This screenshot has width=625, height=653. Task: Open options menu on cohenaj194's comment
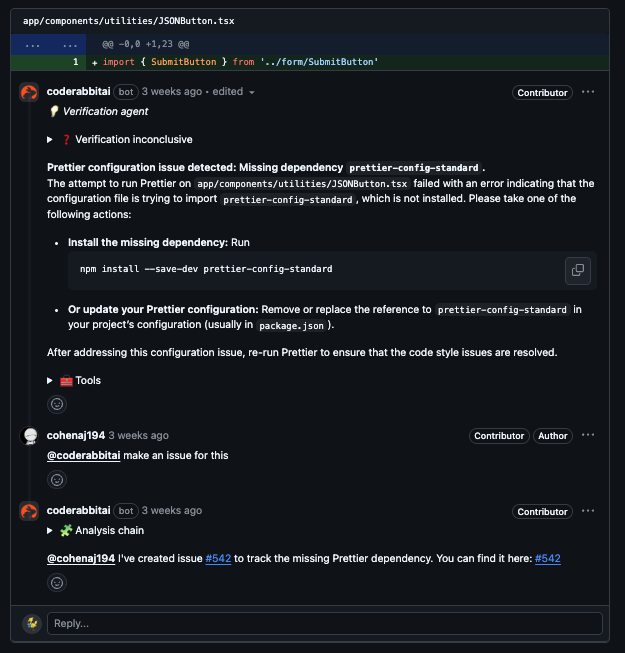pyautogui.click(x=588, y=435)
